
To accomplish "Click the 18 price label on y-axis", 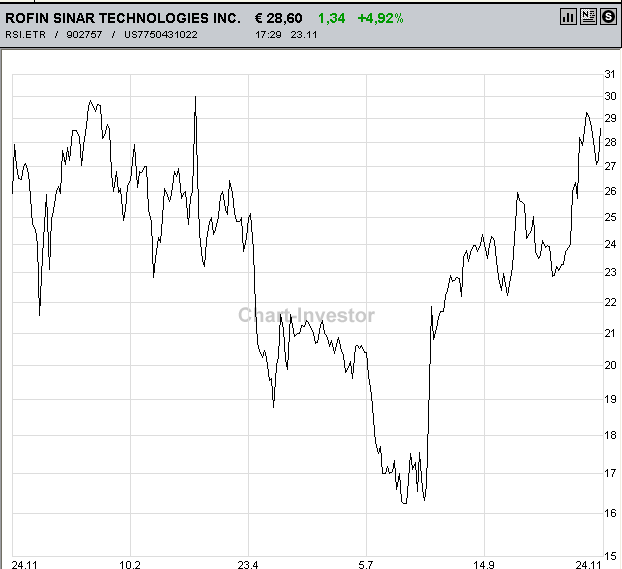I will 610,435.
